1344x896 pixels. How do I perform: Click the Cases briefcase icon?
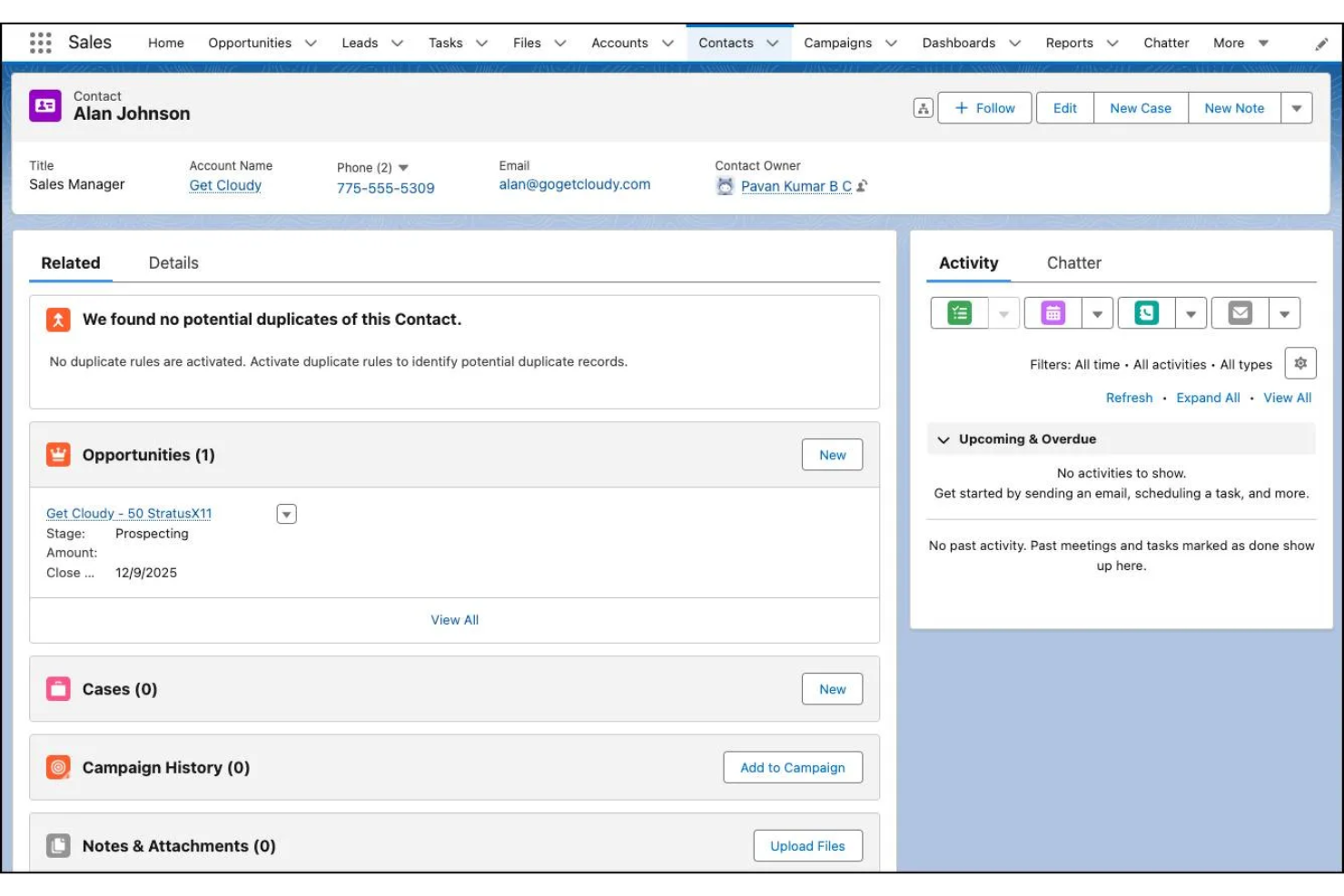[58, 689]
